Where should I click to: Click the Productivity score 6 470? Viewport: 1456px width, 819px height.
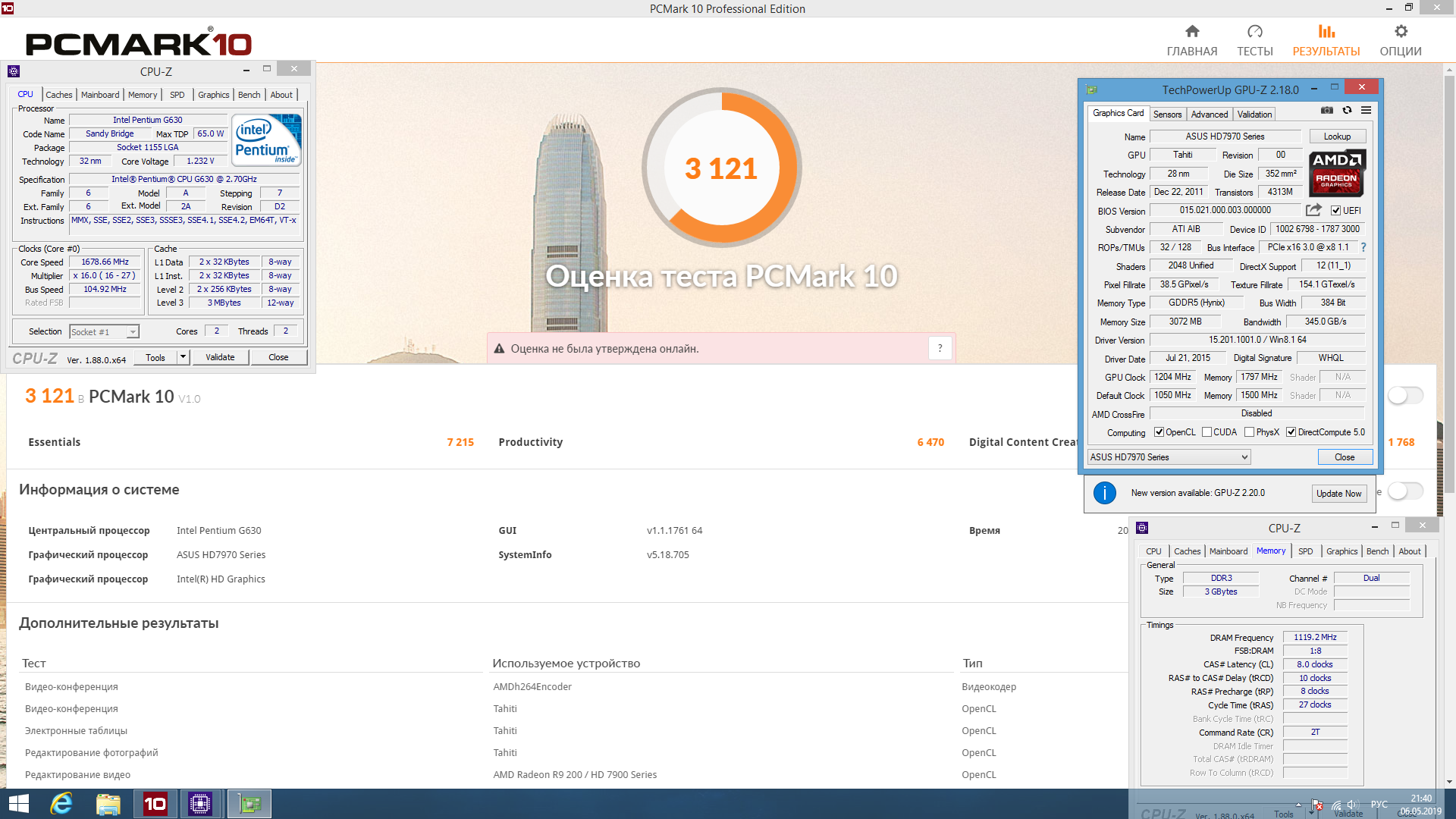pyautogui.click(x=930, y=442)
